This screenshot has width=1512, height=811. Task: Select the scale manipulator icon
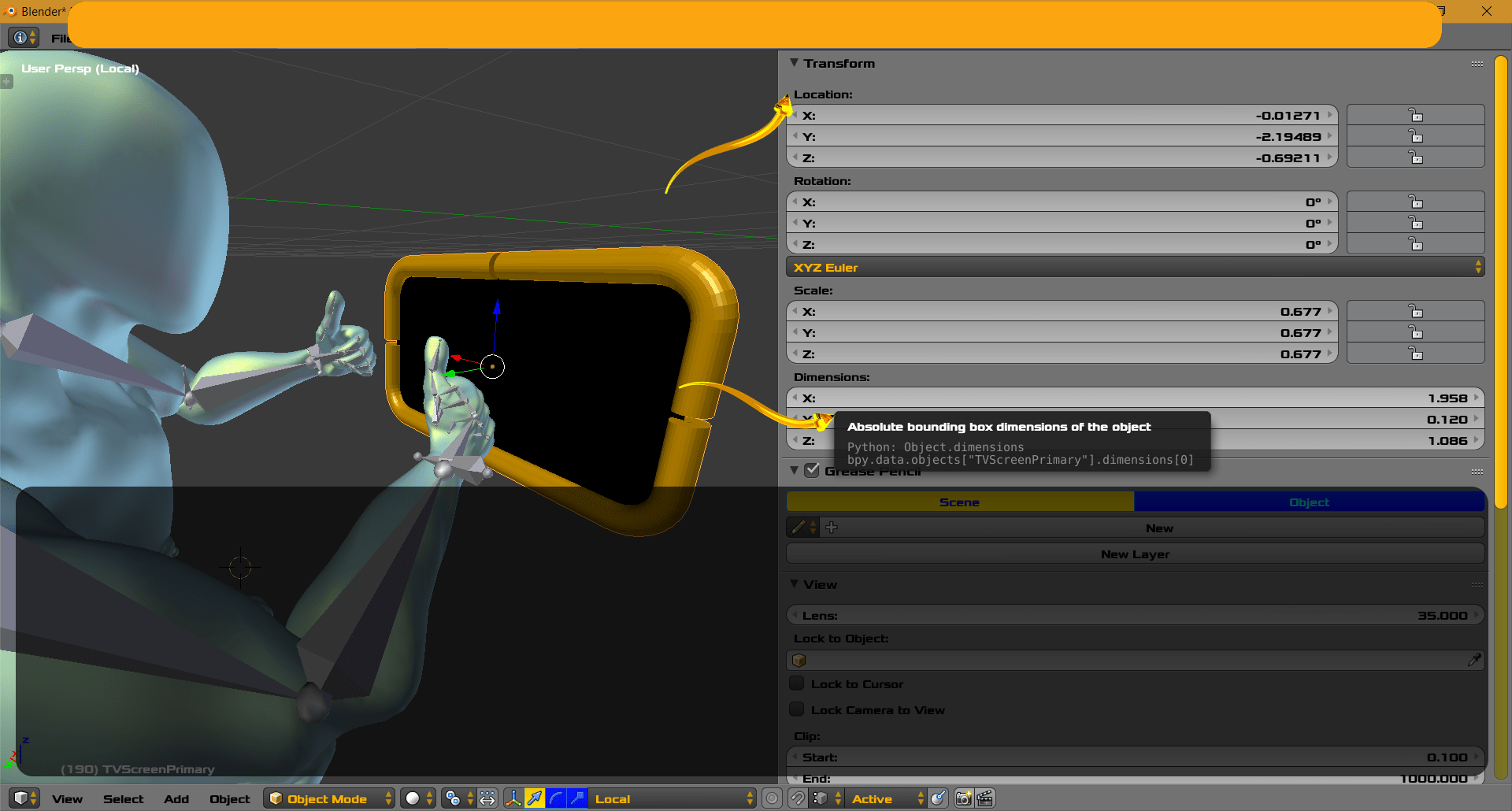tap(577, 798)
